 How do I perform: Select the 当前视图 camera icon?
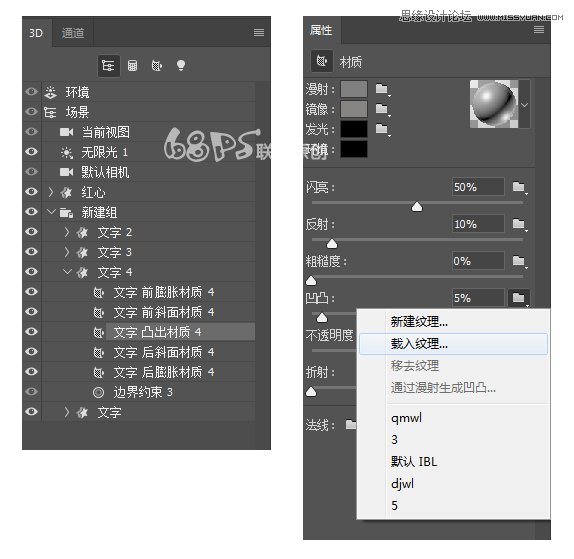click(x=66, y=132)
